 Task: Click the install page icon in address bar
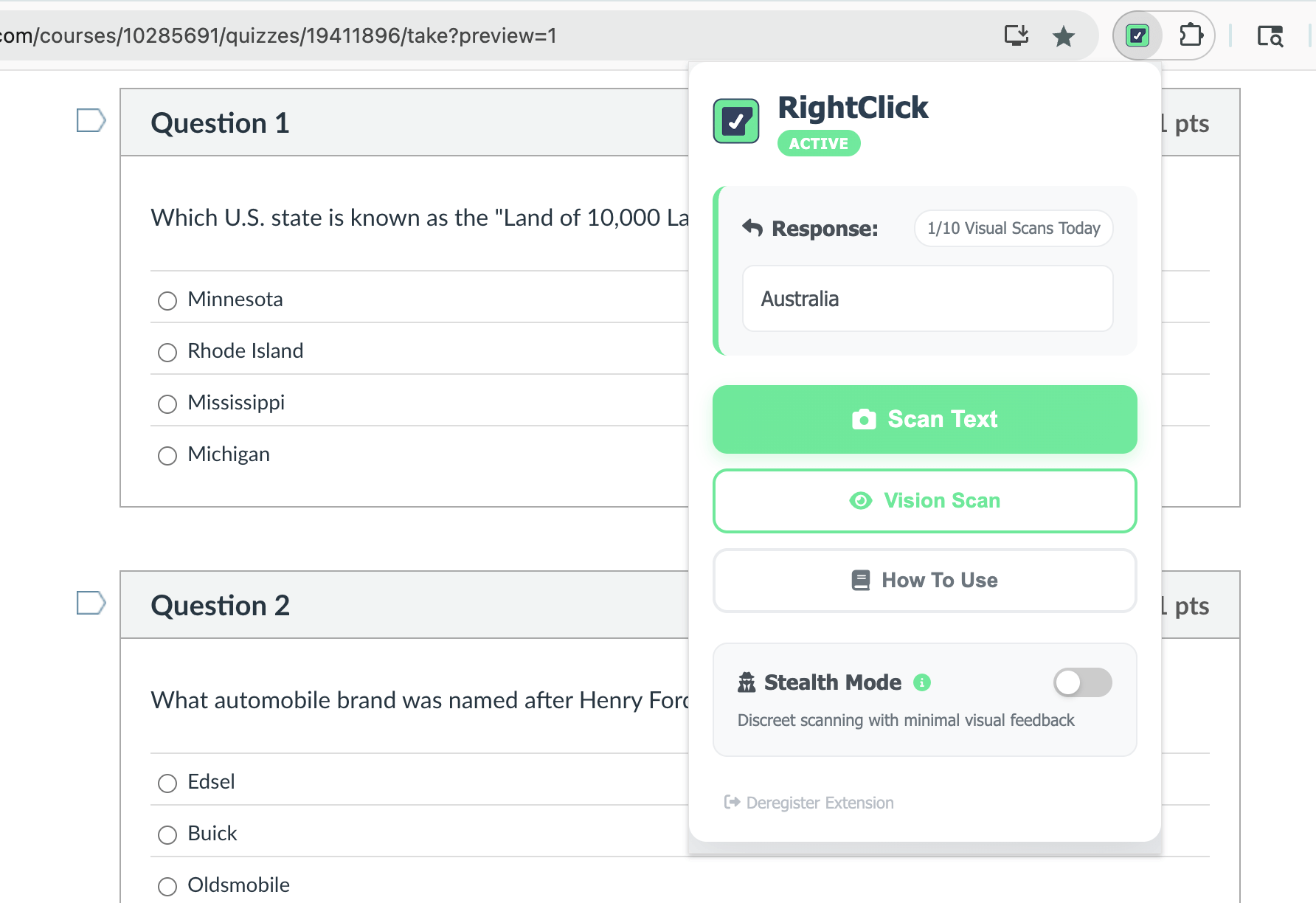coord(1016,34)
